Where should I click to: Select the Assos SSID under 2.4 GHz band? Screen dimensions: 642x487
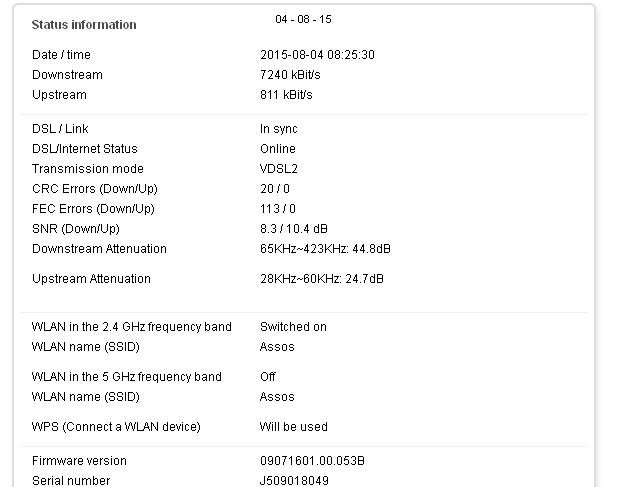tap(277, 347)
